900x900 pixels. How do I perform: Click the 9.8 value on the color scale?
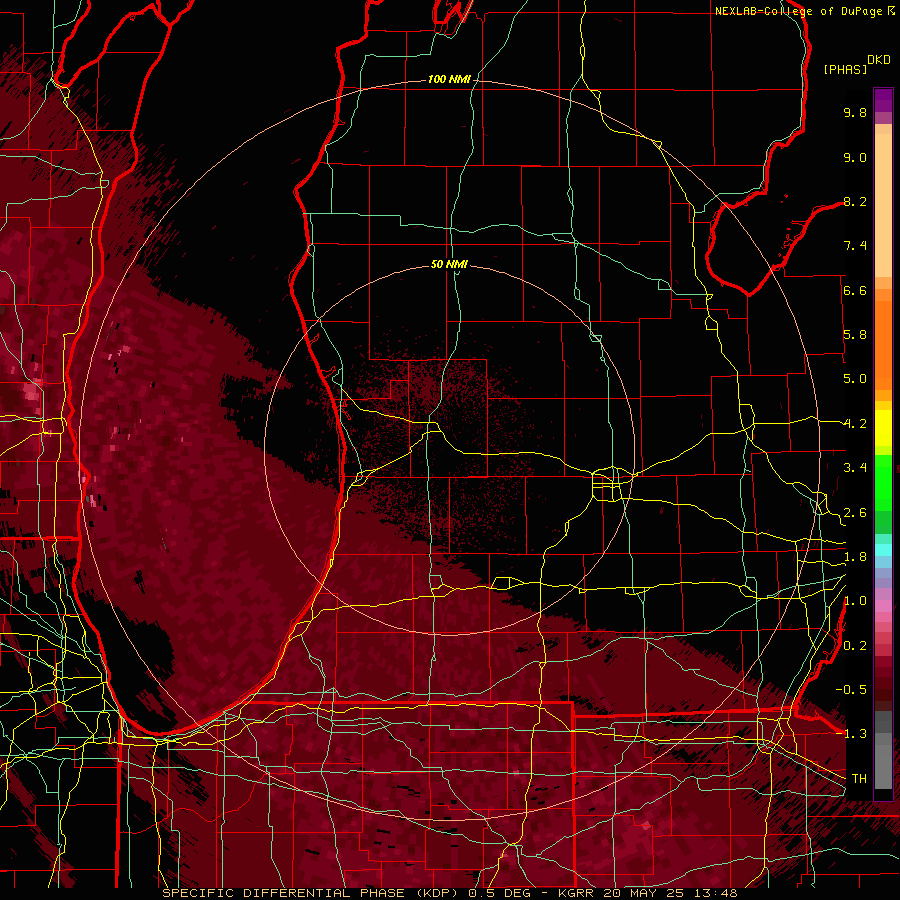[855, 112]
